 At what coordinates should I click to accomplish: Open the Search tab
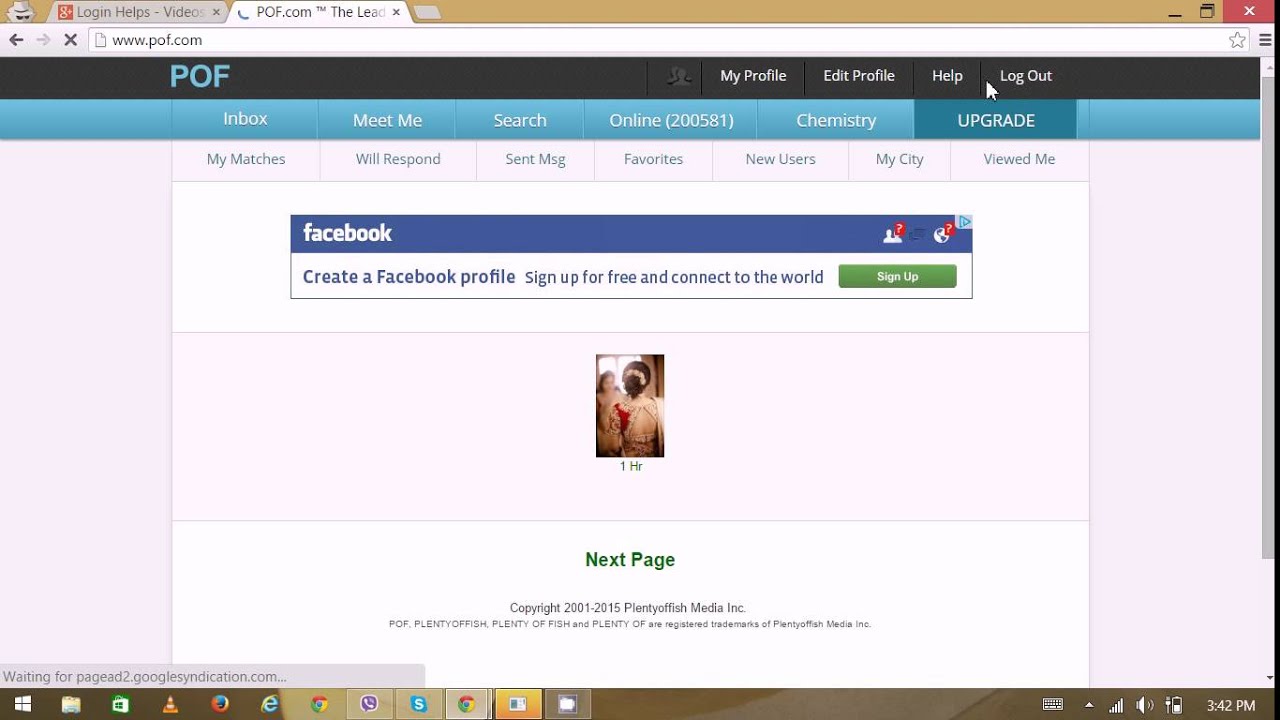(x=520, y=120)
